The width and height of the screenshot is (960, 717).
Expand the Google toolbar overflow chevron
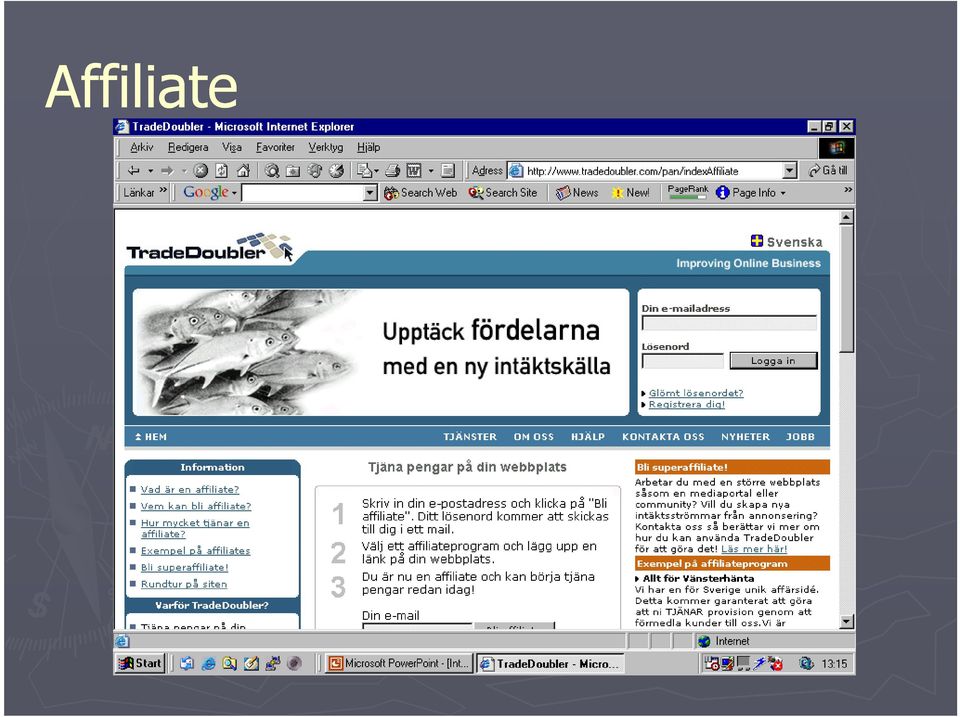pyautogui.click(x=847, y=190)
